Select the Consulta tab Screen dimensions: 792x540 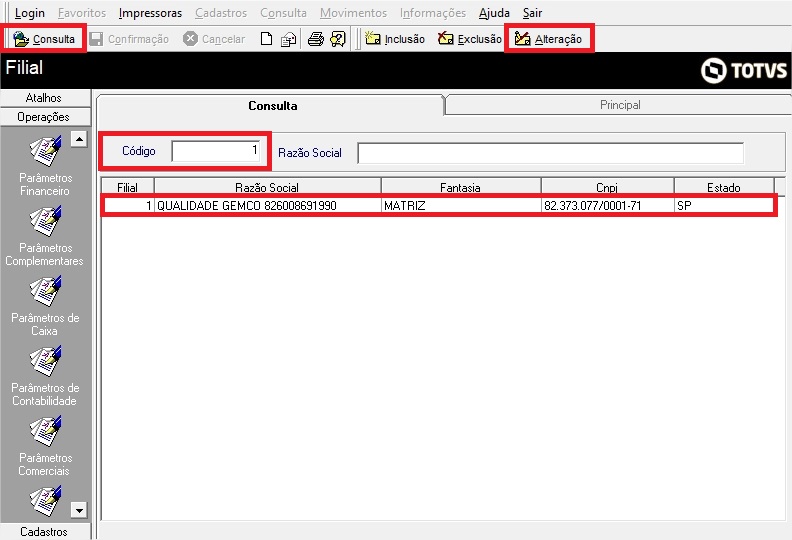tap(272, 105)
